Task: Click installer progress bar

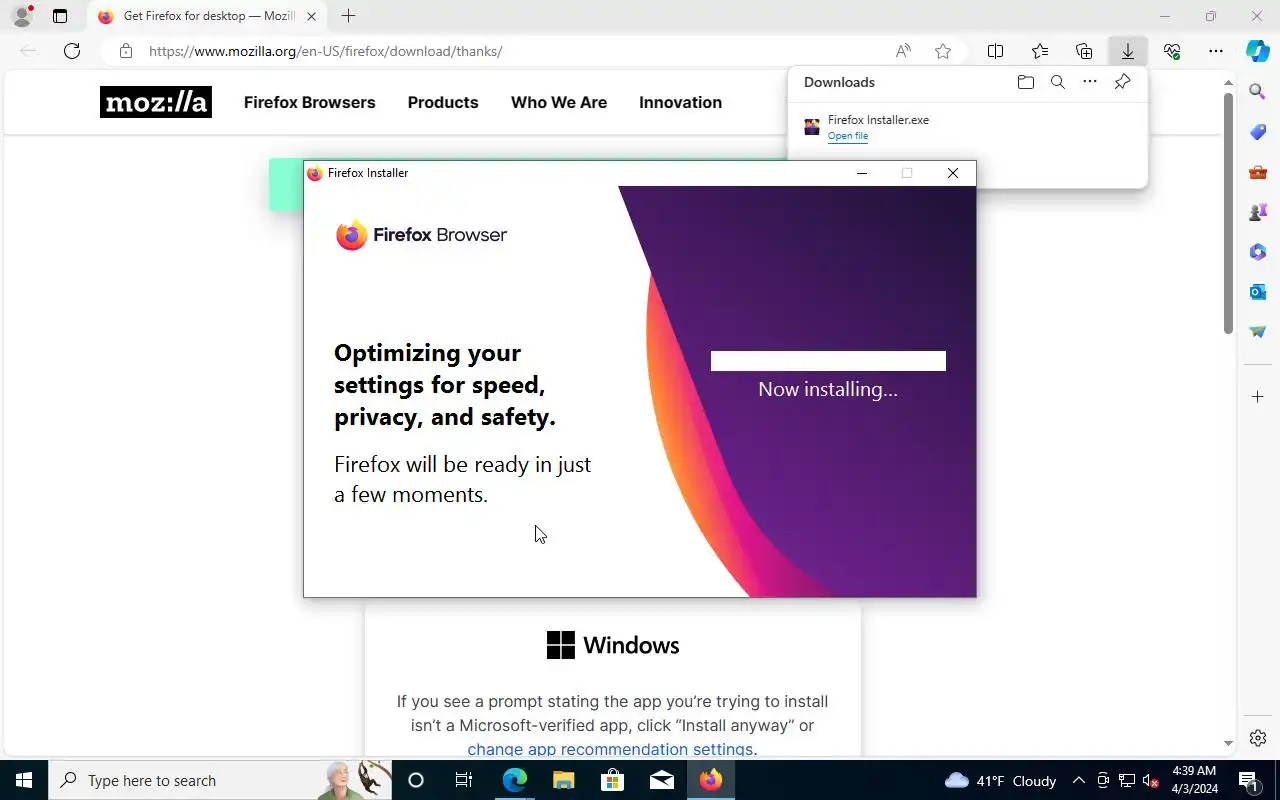Action: (x=828, y=361)
